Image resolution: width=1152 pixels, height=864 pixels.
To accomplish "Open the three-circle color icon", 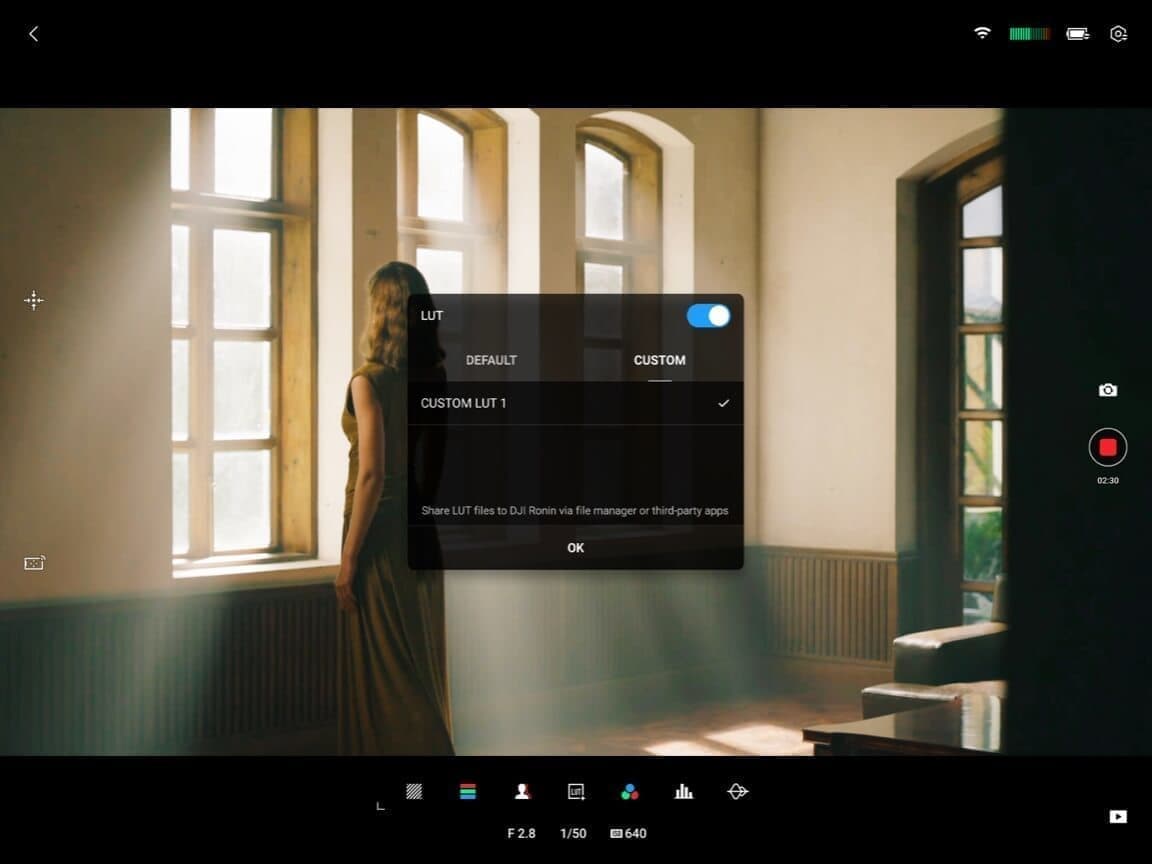I will click(630, 791).
